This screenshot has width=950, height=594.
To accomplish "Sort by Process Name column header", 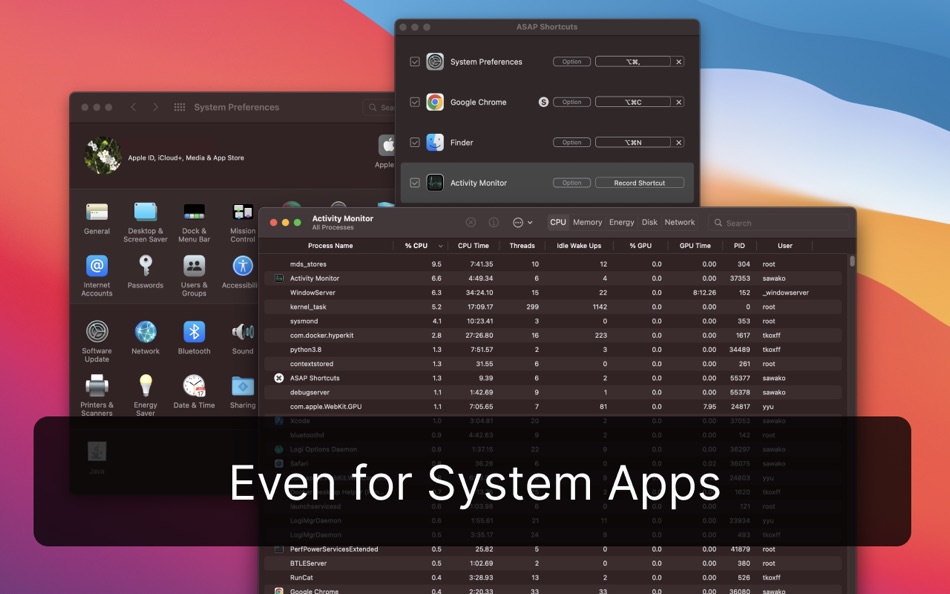I will pyautogui.click(x=330, y=245).
